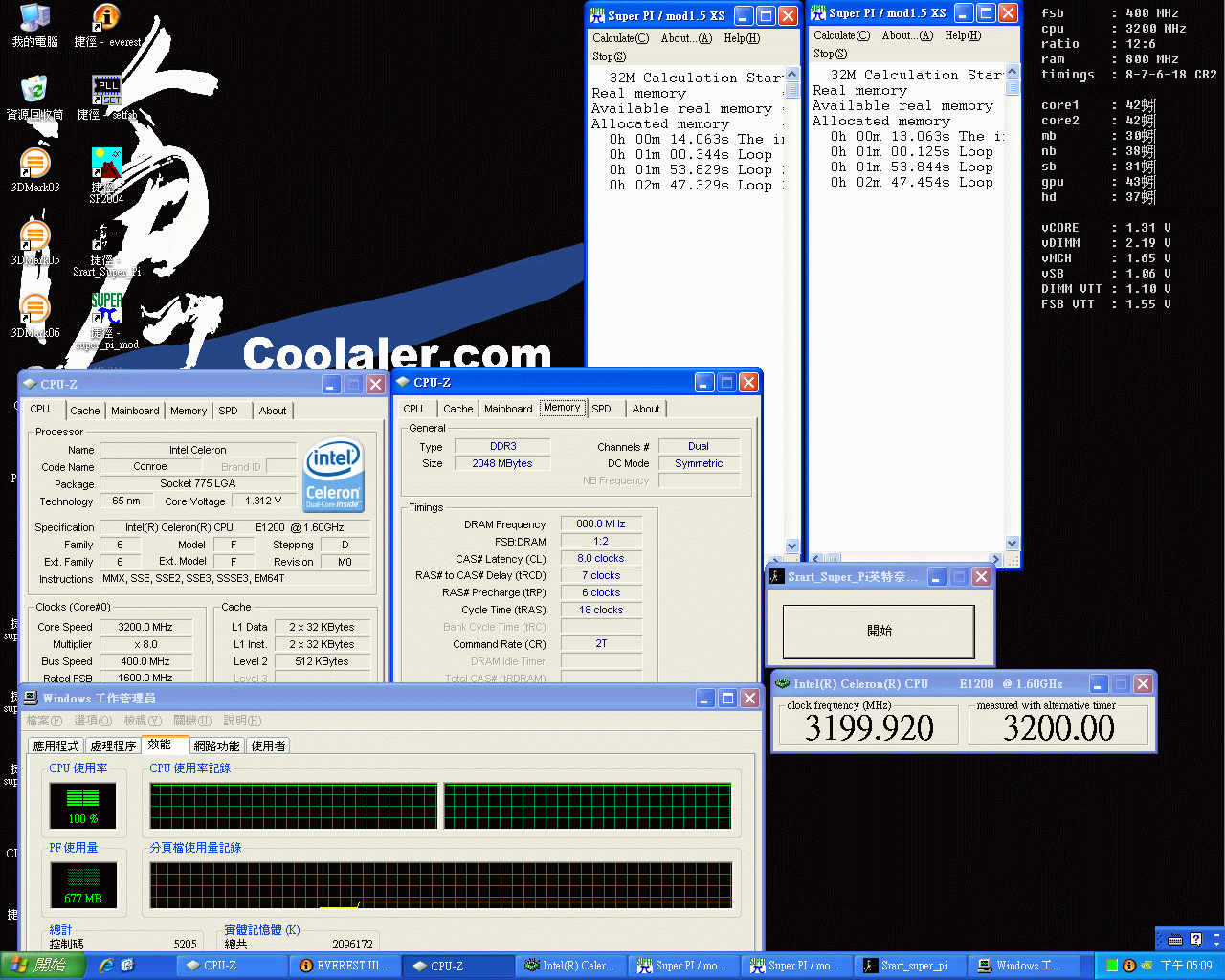This screenshot has width=1225, height=980.
Task: Click the help icon on the language bar
Action: pos(1195,939)
